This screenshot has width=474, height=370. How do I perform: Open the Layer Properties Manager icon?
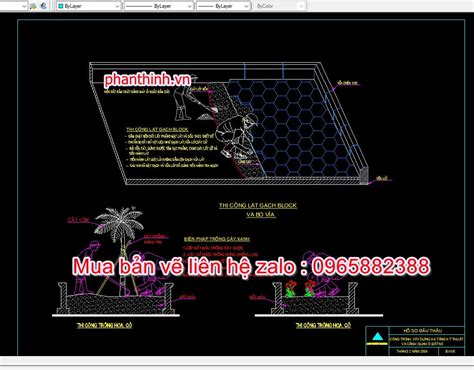pyautogui.click(x=33, y=6)
